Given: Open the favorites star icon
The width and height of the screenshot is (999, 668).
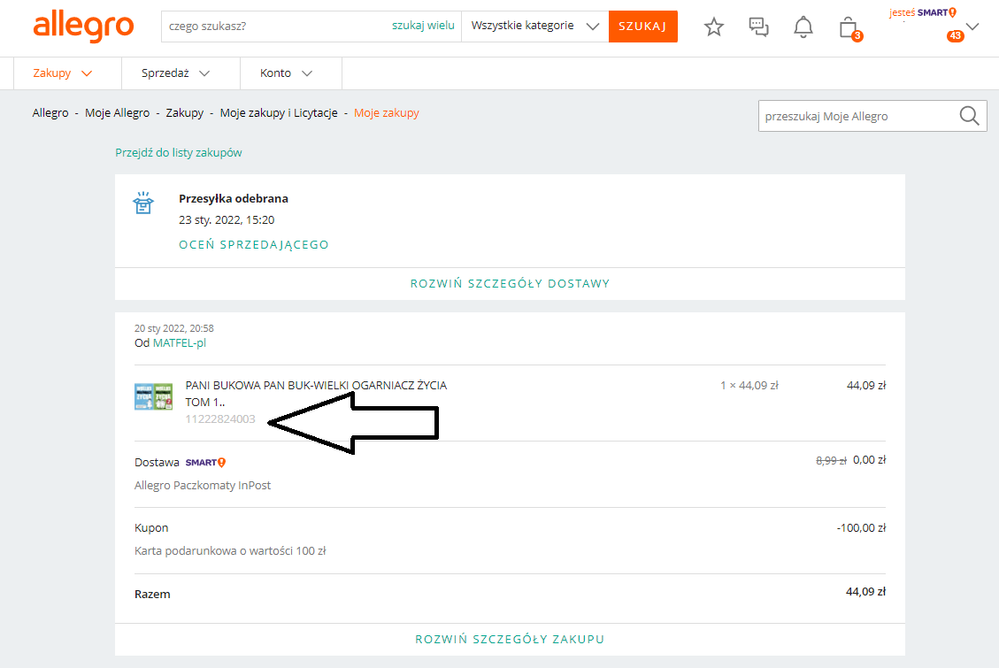Looking at the screenshot, I should (714, 27).
